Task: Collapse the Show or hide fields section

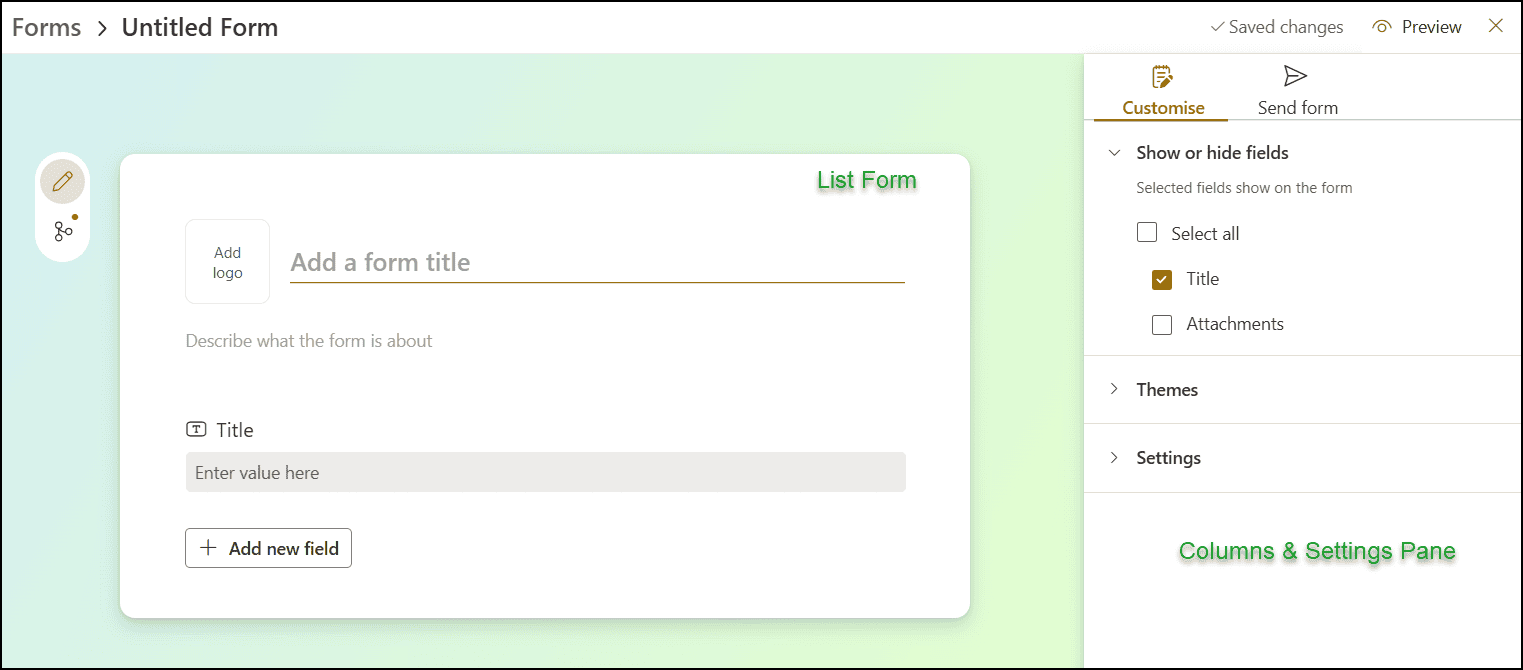Action: point(1115,152)
